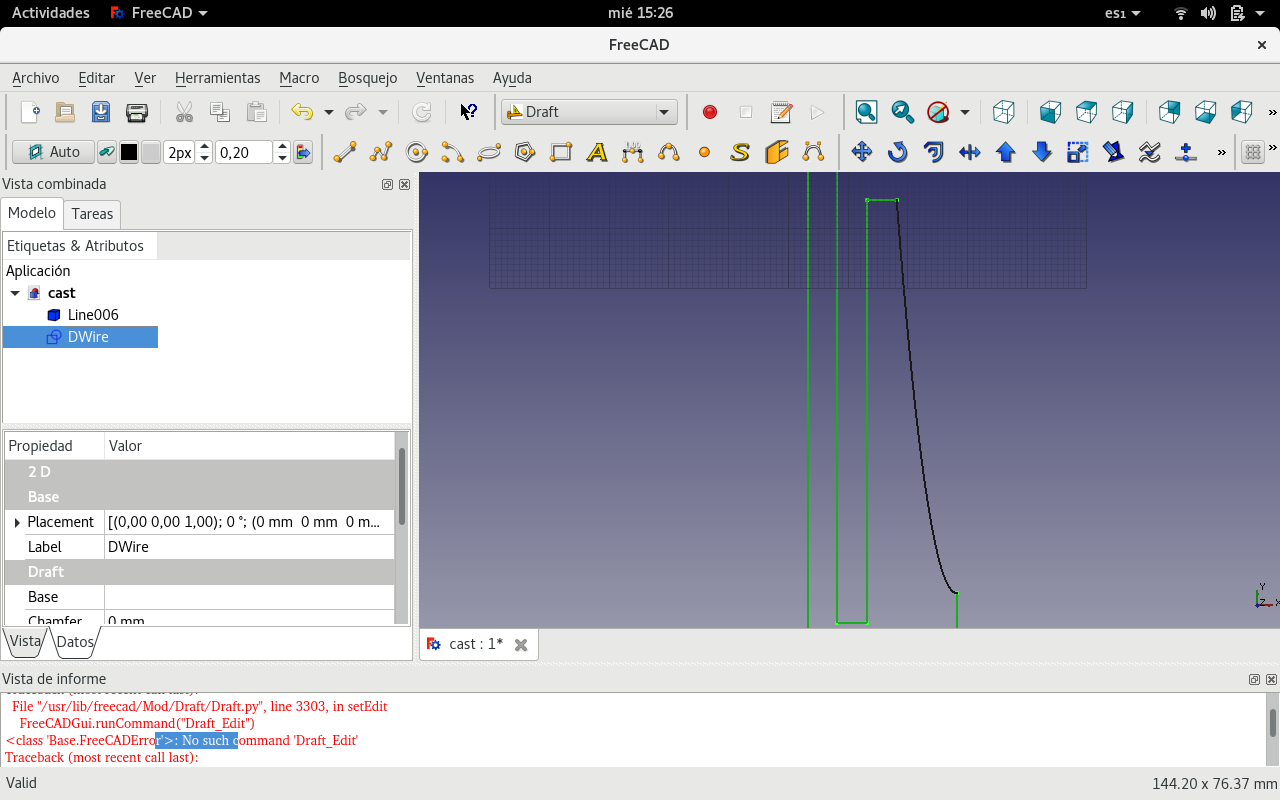The image size is (1280, 800).
Task: Set the view to front
Action: point(1050,112)
